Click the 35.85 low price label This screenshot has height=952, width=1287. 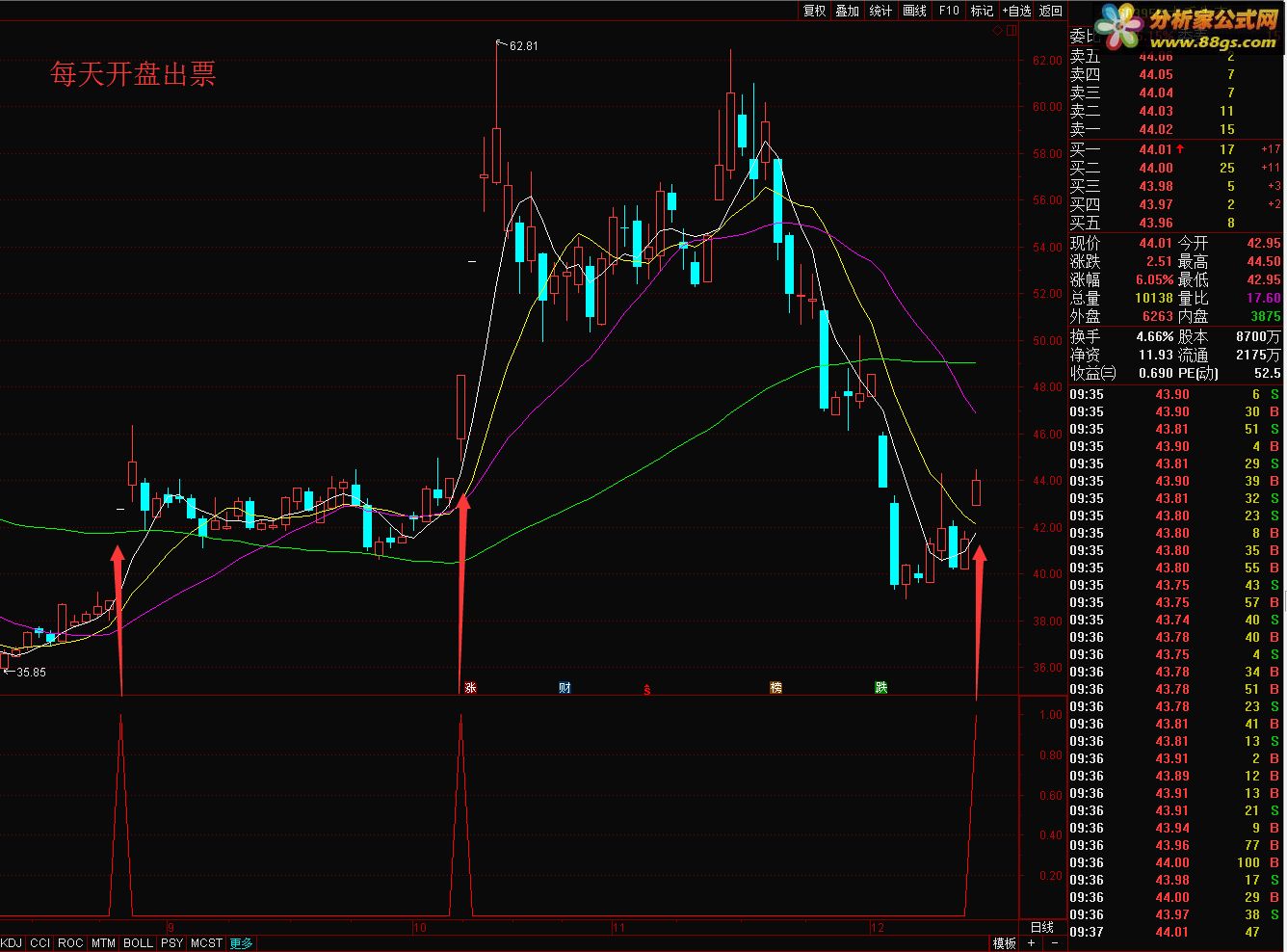[31, 672]
